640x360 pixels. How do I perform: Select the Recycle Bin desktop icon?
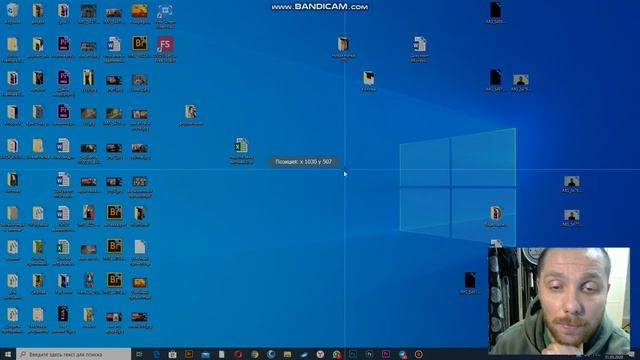(x=13, y=13)
